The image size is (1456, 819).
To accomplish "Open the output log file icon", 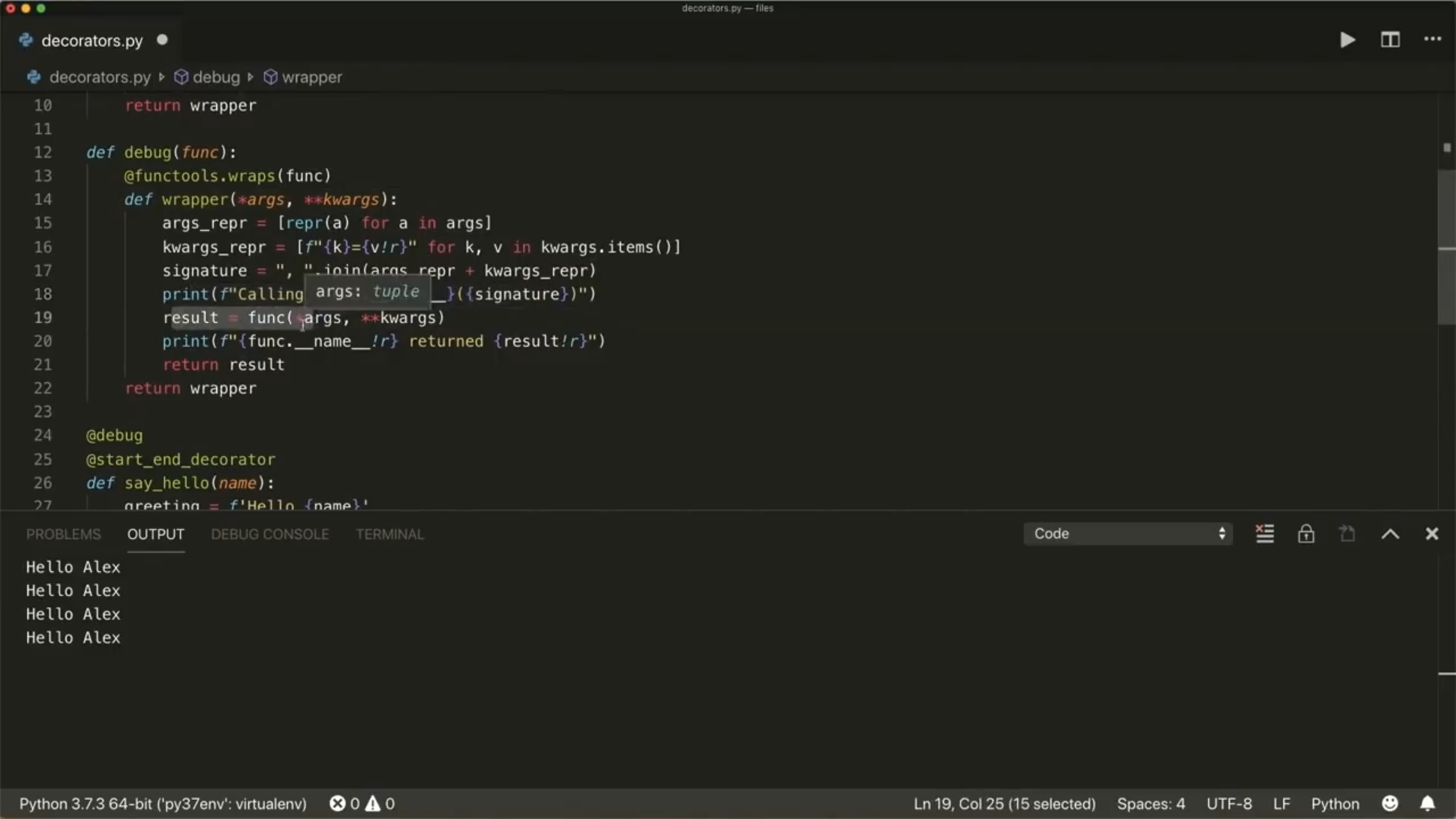I will pos(1348,533).
